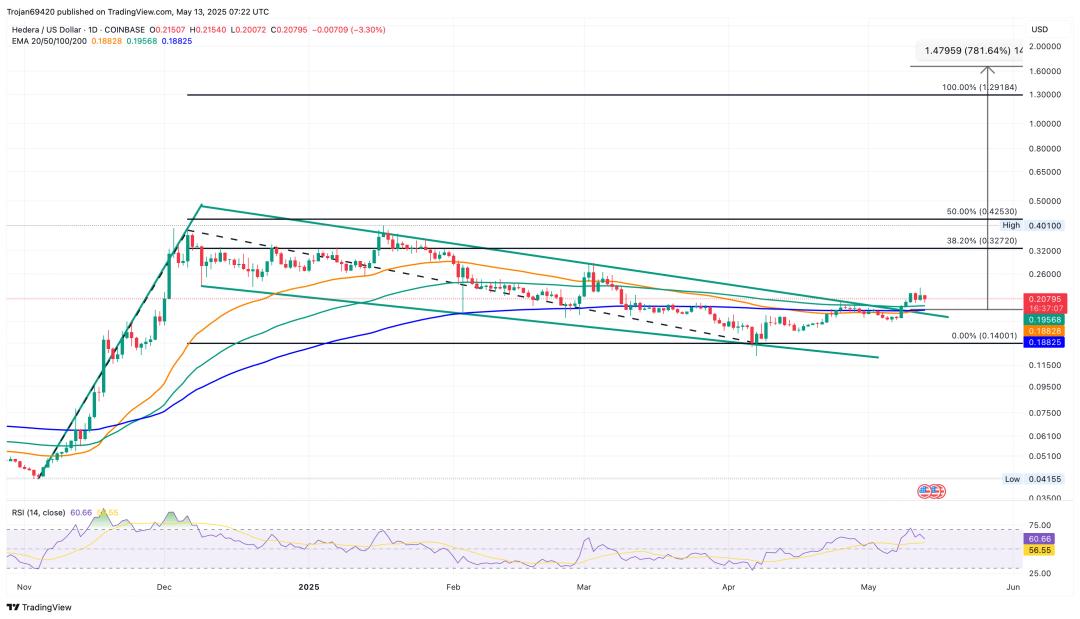
Task: Click the 0.65000 price axis level
Action: (x=1045, y=172)
